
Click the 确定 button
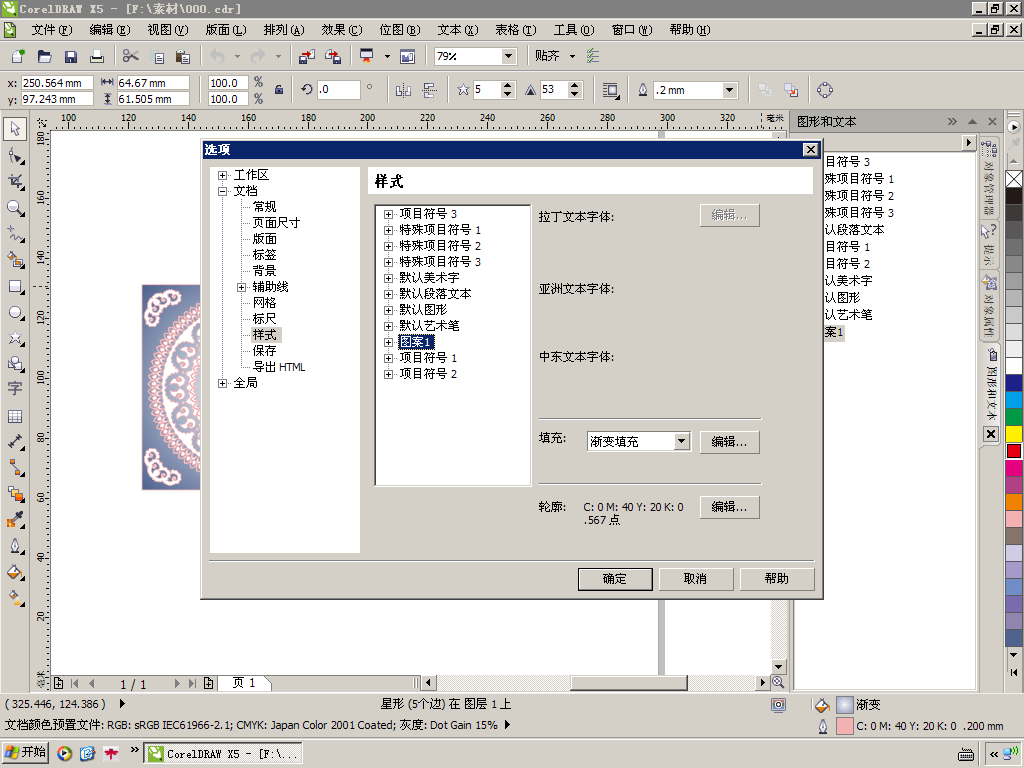615,579
